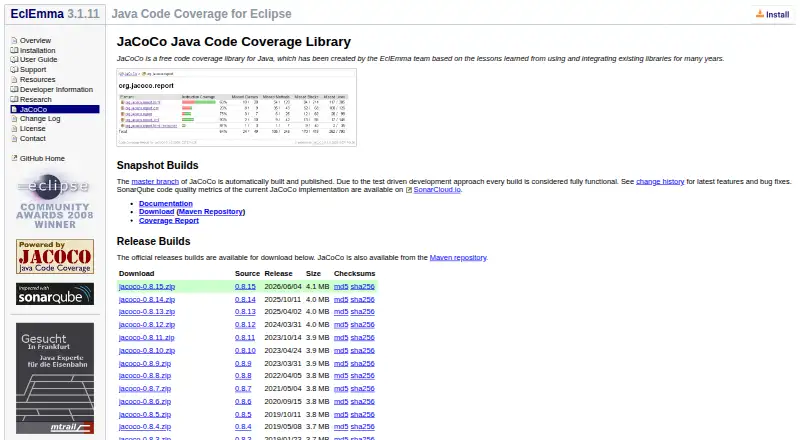Click the book icon next to Installation
Viewport: 800px width, 440px height.
point(14,51)
